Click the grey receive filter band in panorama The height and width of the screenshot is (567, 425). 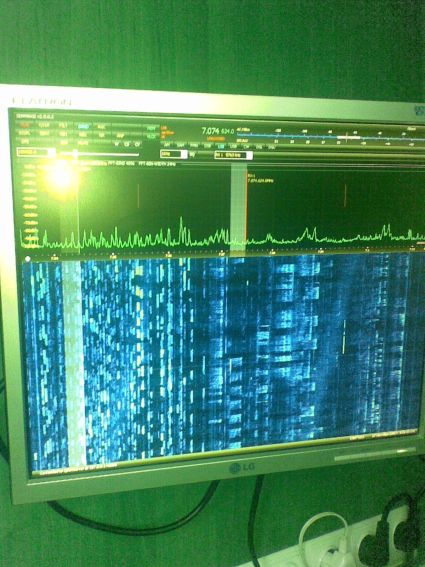(x=238, y=207)
